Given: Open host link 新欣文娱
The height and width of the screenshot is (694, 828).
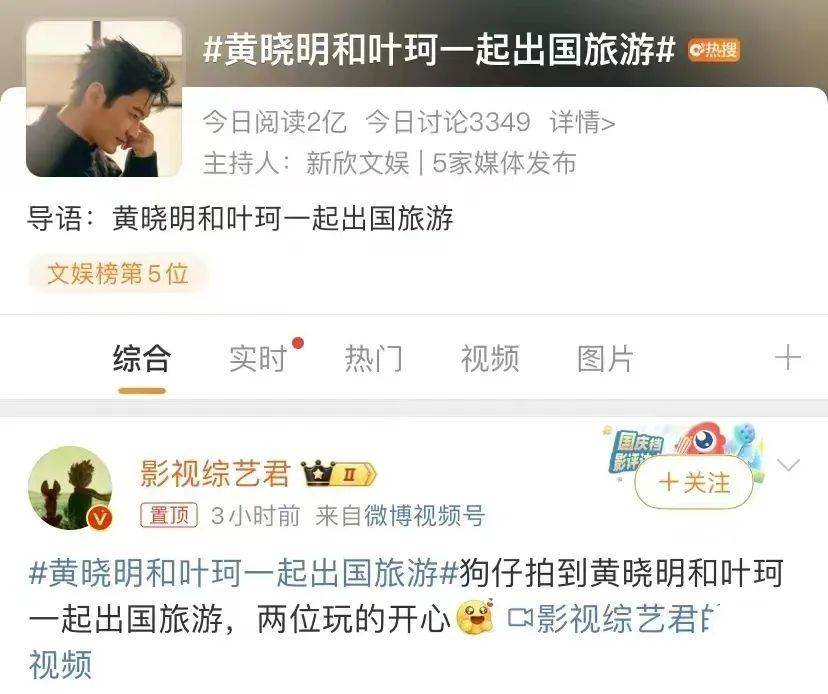Looking at the screenshot, I should [357, 163].
